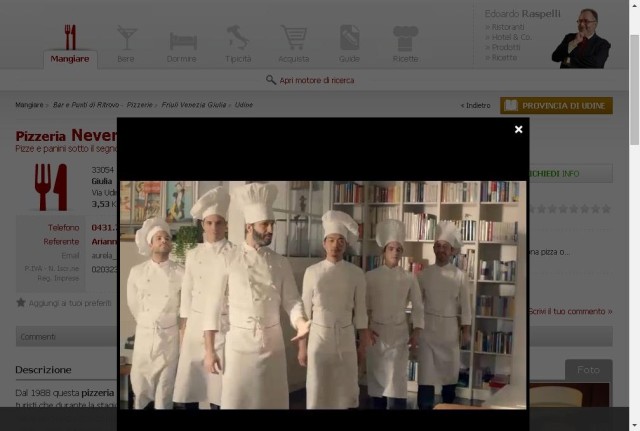The image size is (640, 431).
Task: Open the Acquista shopping cart tab
Action: 293,44
